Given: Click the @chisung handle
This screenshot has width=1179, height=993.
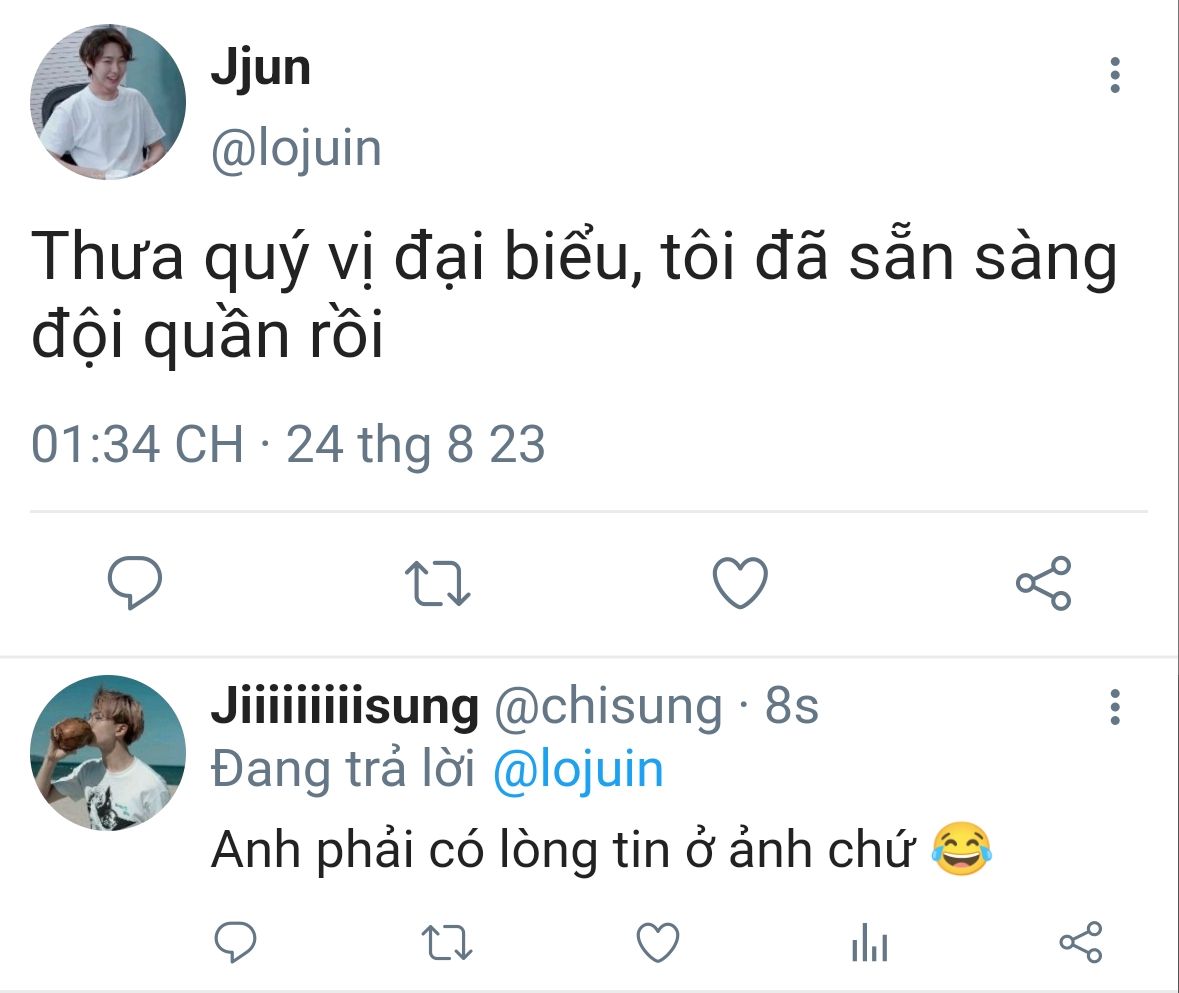Looking at the screenshot, I should coord(607,707).
